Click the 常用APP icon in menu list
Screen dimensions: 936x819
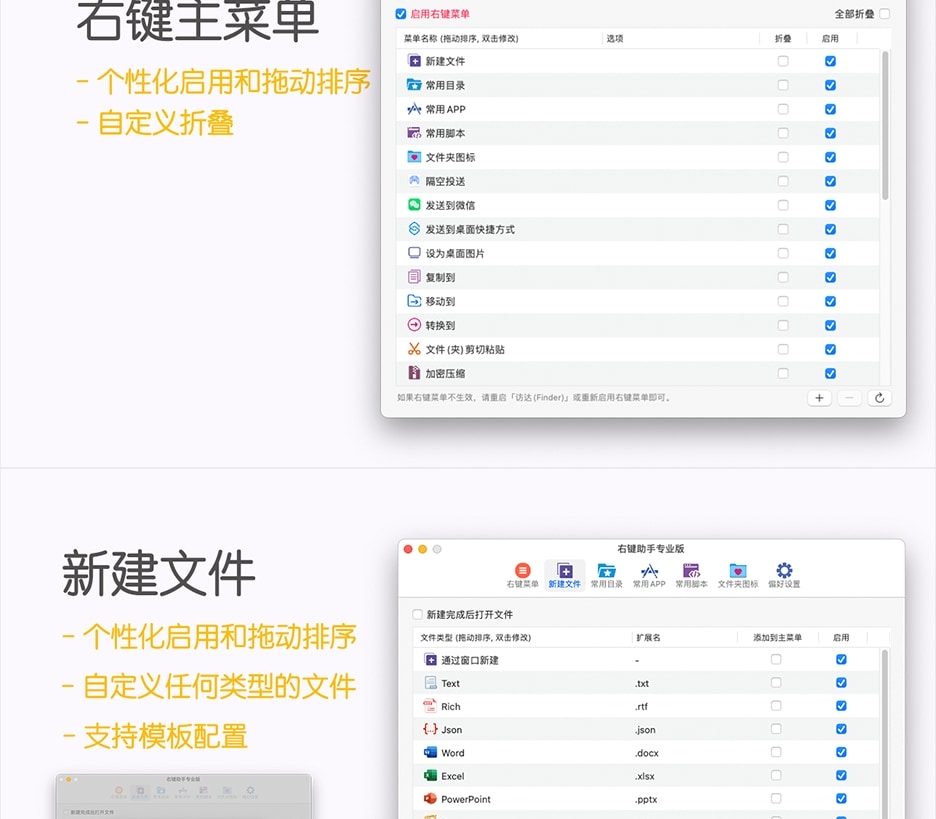[x=414, y=109]
